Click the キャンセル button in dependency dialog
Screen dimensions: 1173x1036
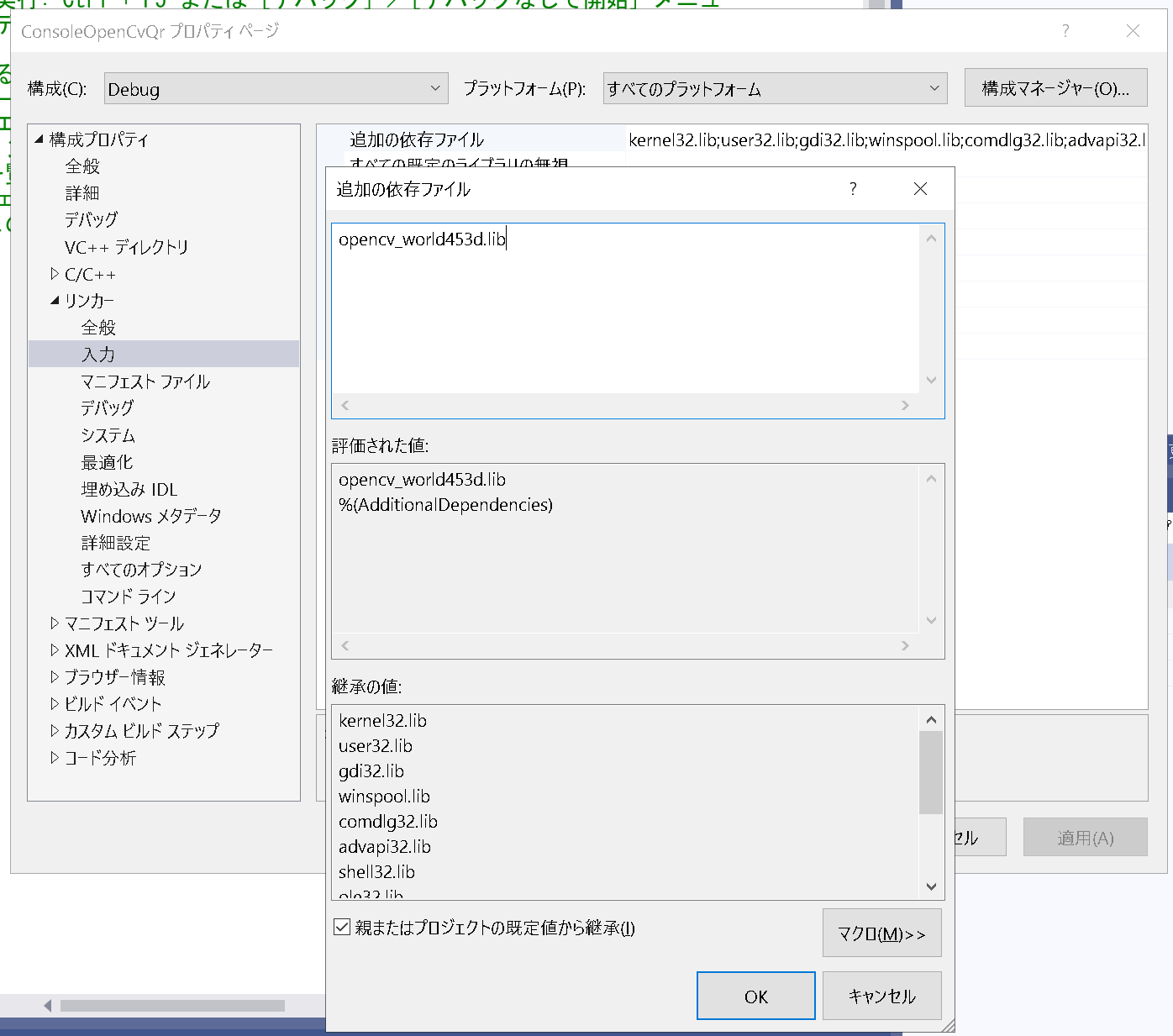(881, 996)
